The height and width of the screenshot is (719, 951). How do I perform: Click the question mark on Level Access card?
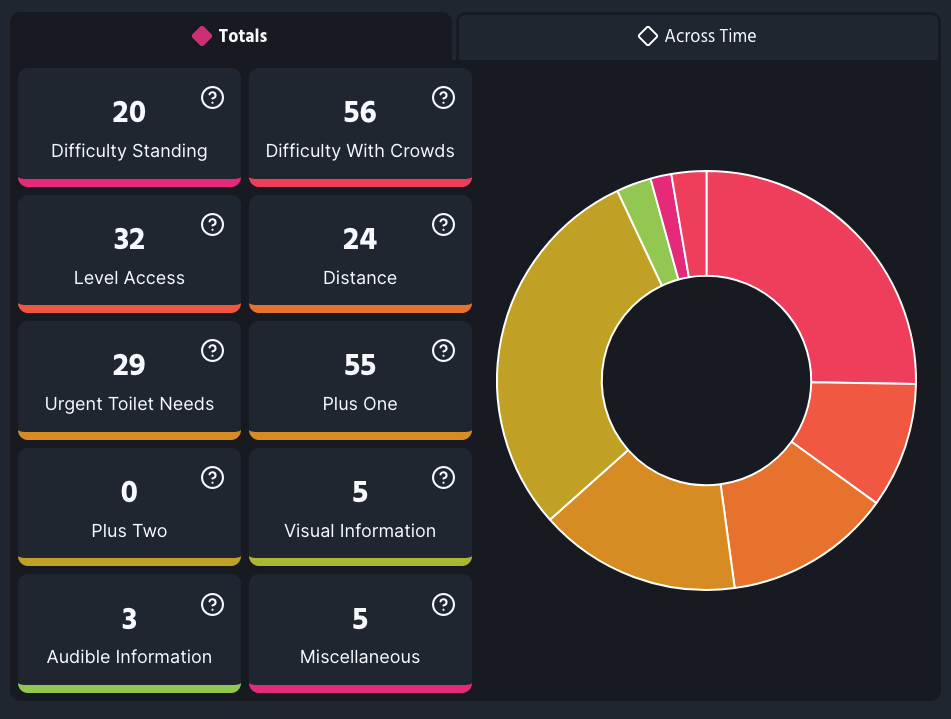(x=212, y=224)
